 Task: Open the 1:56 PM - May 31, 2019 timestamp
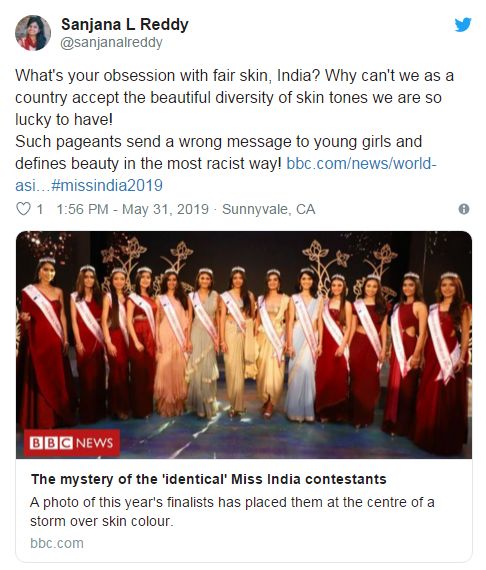(132, 209)
